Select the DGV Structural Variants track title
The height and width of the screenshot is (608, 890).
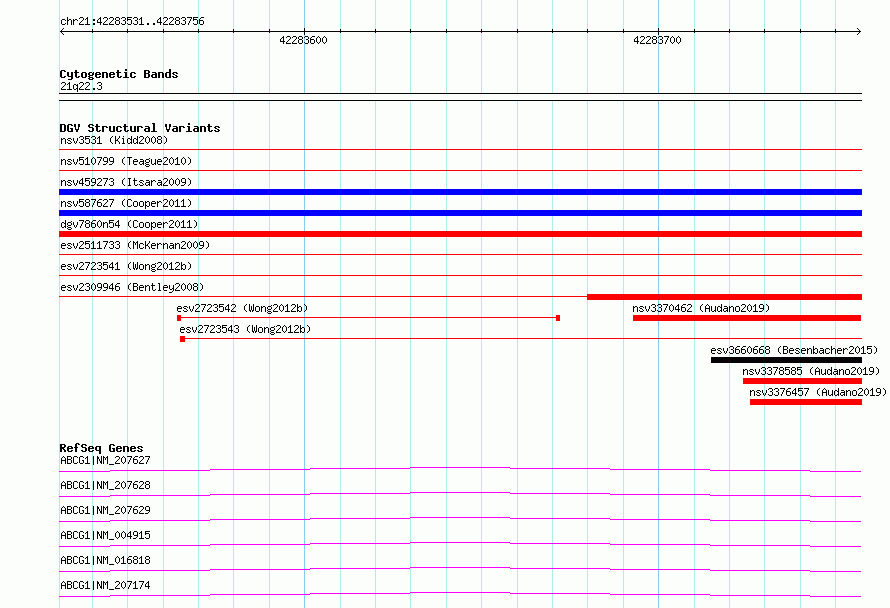[140, 128]
